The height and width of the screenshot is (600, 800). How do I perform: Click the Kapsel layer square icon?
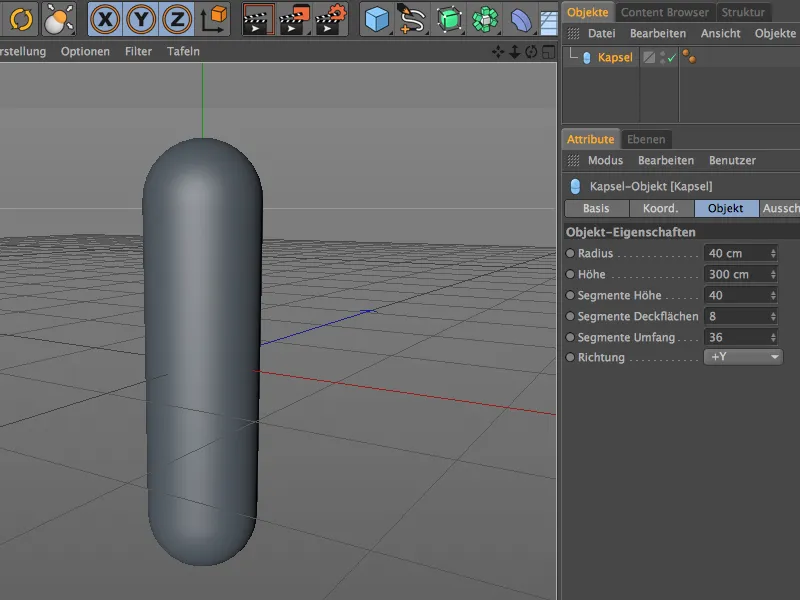(649, 57)
